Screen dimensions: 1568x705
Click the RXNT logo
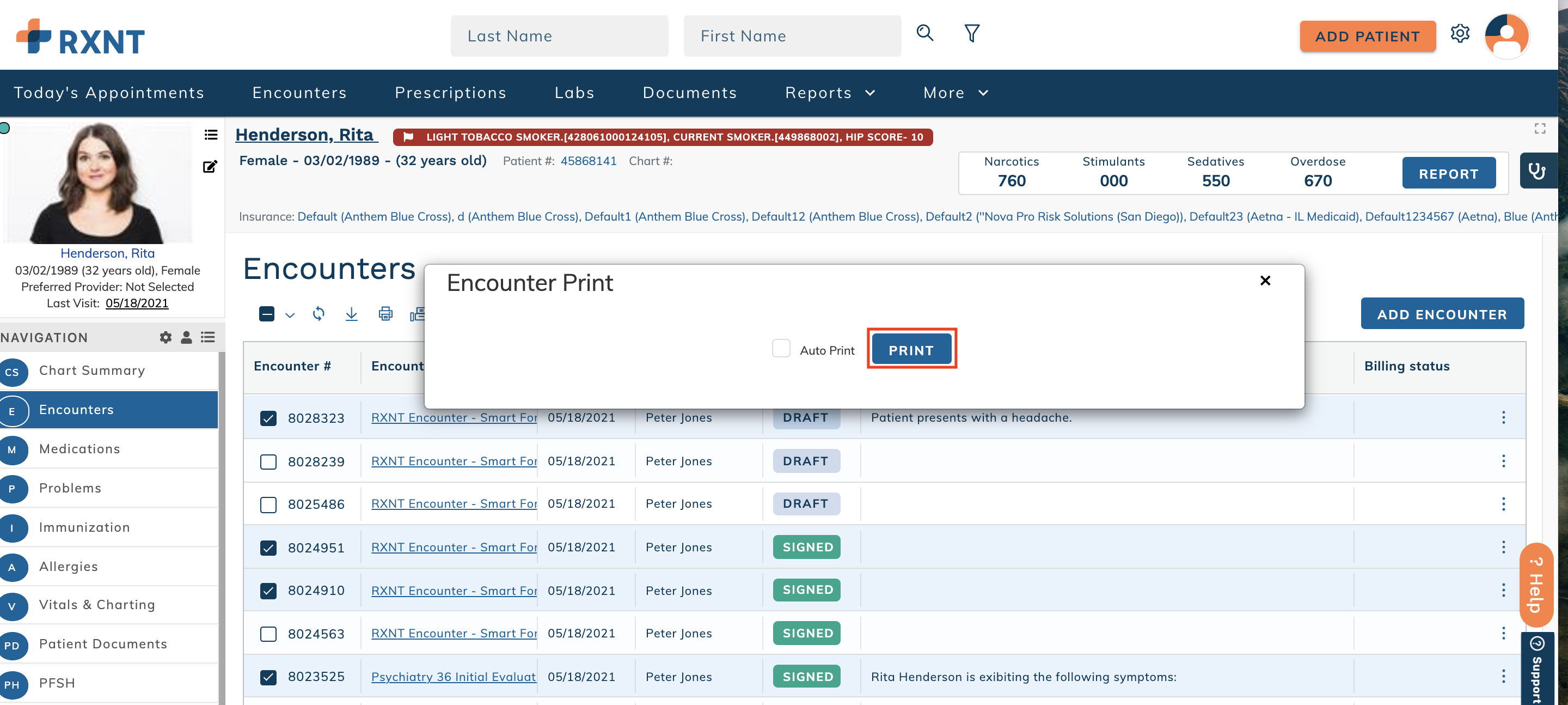81,36
